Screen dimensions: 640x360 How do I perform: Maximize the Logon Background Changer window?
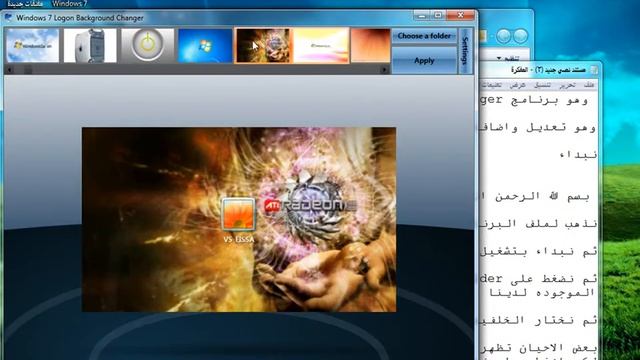[x=438, y=16]
